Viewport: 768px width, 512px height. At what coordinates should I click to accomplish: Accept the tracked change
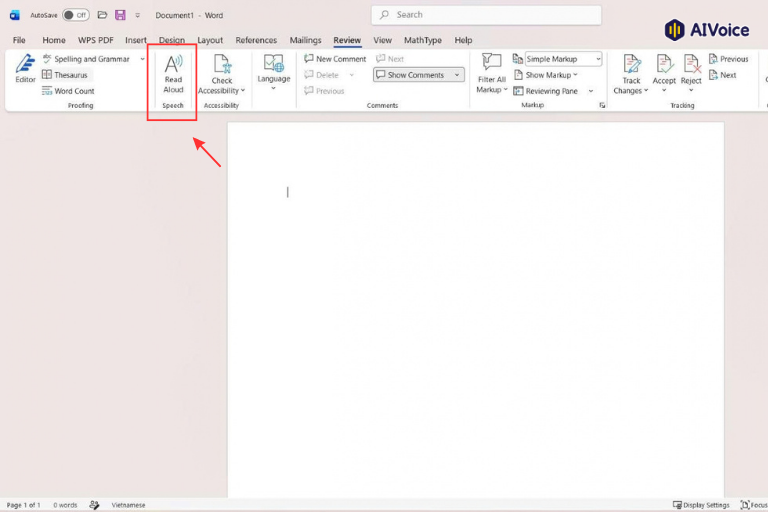tap(664, 69)
